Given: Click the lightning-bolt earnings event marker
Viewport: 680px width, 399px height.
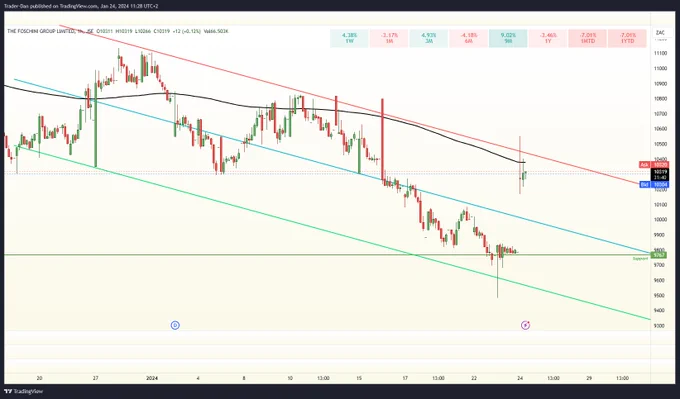Looking at the screenshot, I should (x=526, y=325).
